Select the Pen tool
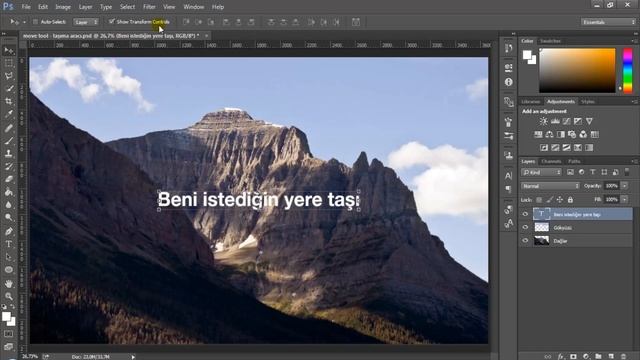The height and width of the screenshot is (360, 640). click(x=9, y=231)
